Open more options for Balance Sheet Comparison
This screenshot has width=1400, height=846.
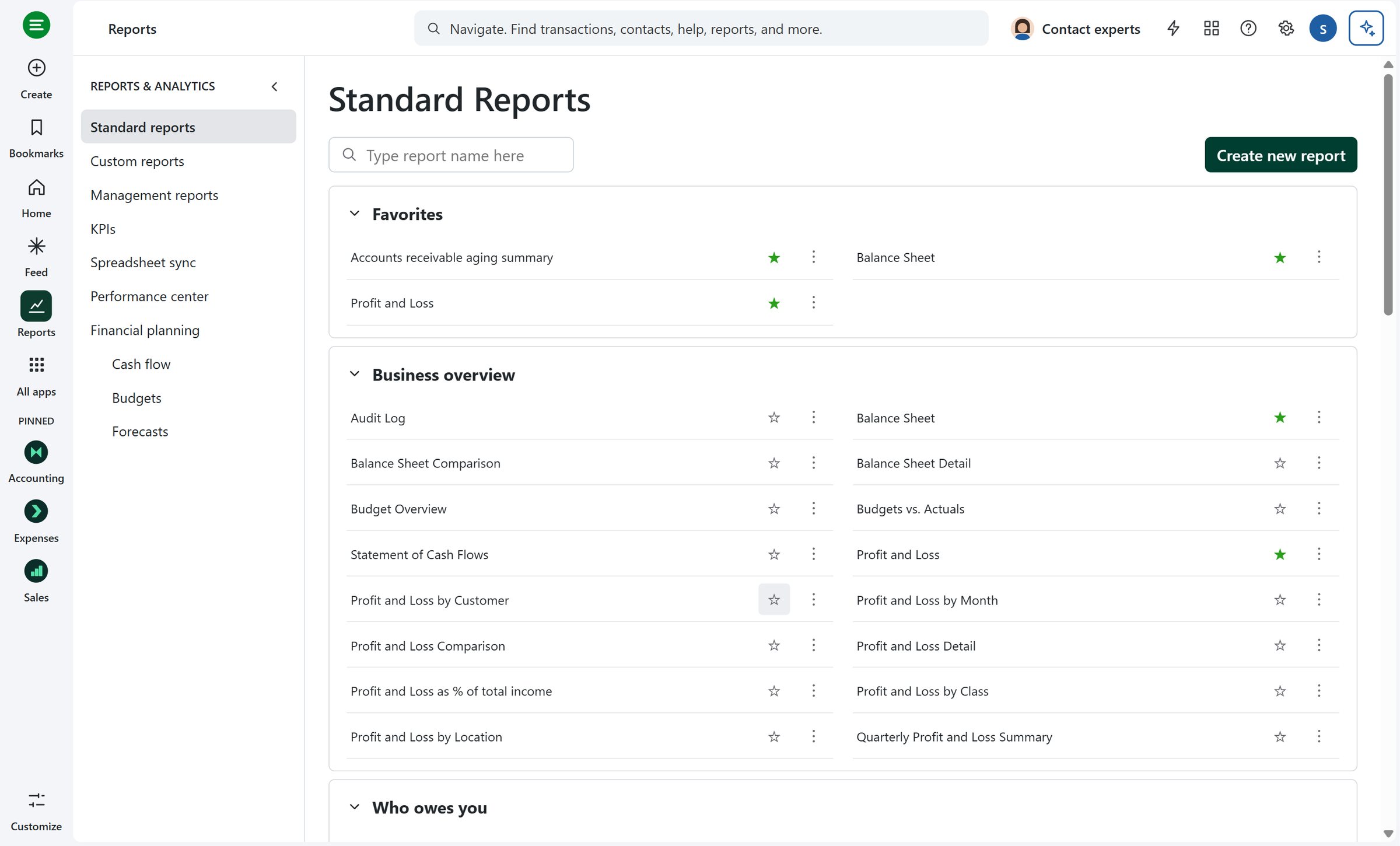click(x=814, y=463)
